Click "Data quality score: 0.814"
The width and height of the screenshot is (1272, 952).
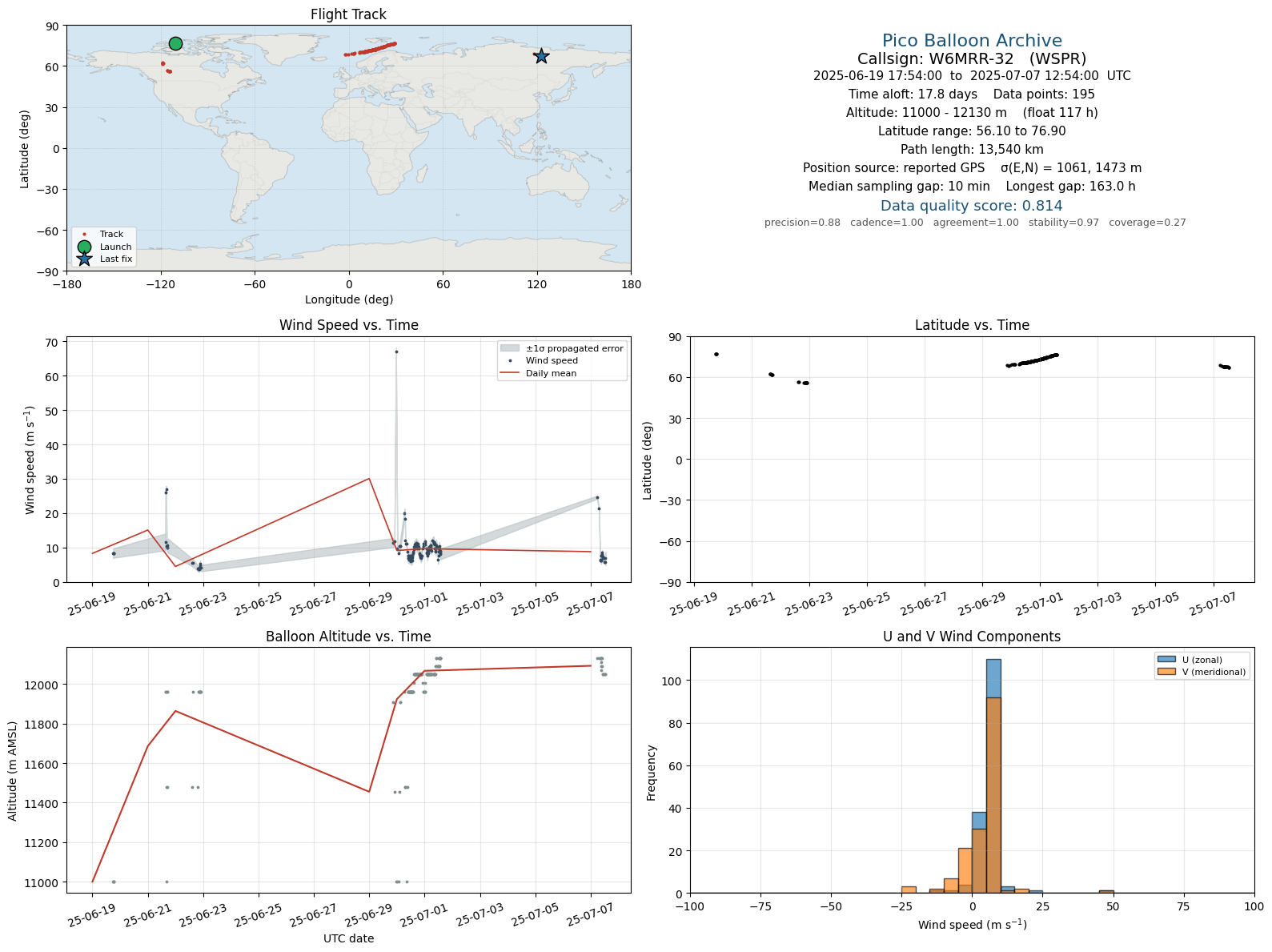pyautogui.click(x=972, y=206)
